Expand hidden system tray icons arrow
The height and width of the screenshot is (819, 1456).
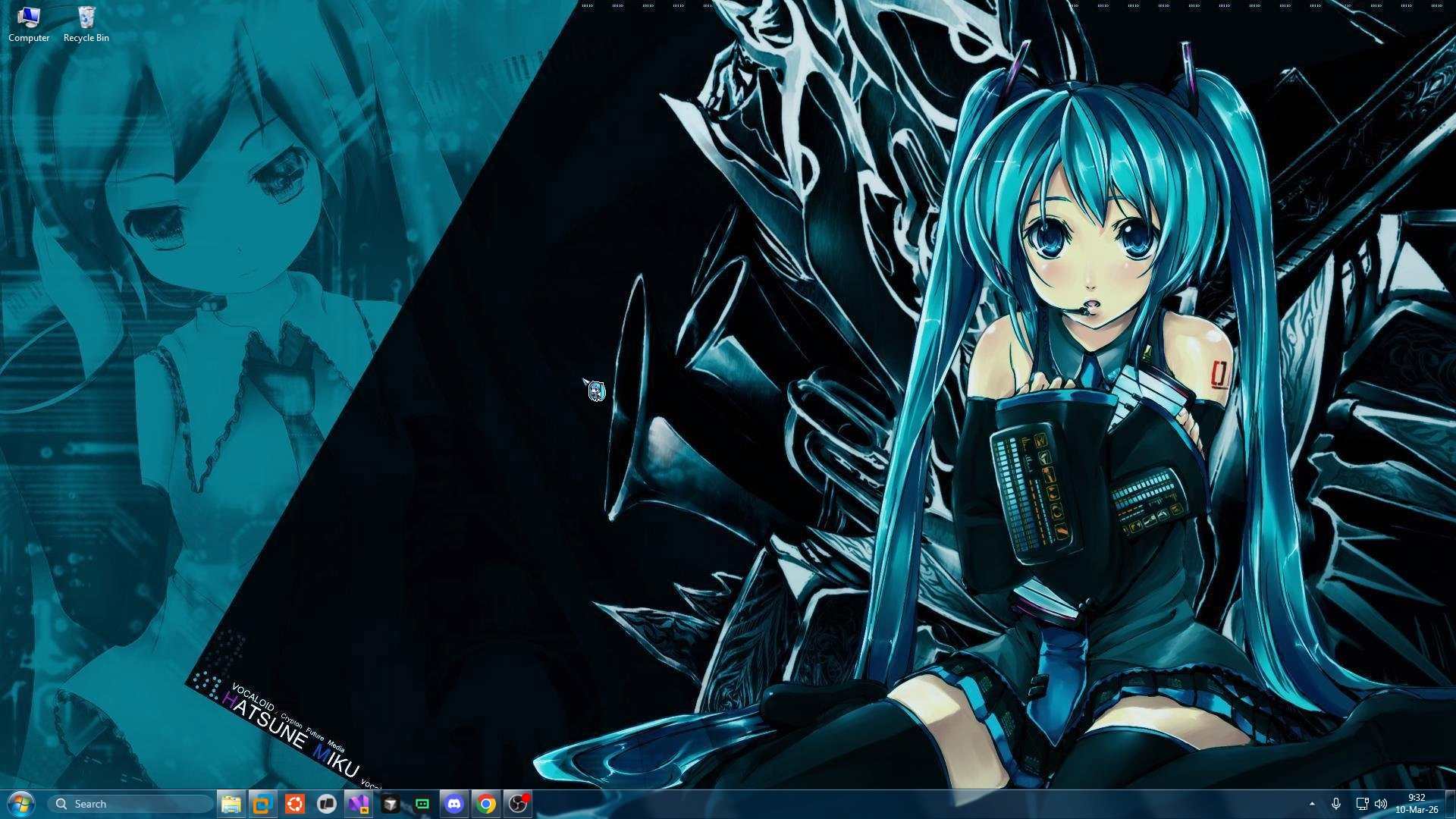(1312, 804)
